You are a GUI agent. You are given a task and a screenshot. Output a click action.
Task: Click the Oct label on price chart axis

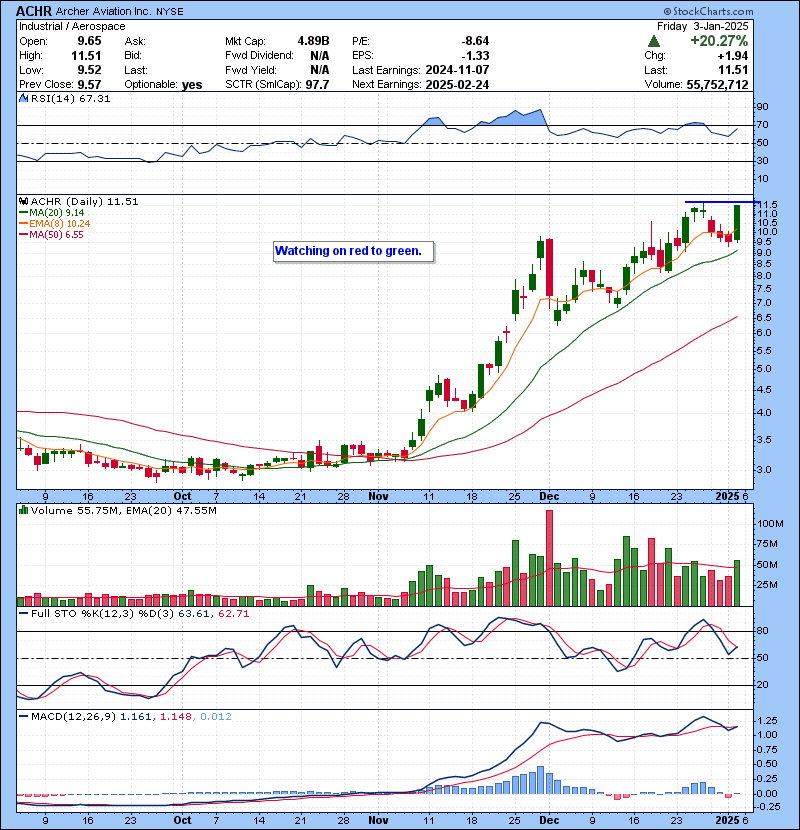[182, 497]
